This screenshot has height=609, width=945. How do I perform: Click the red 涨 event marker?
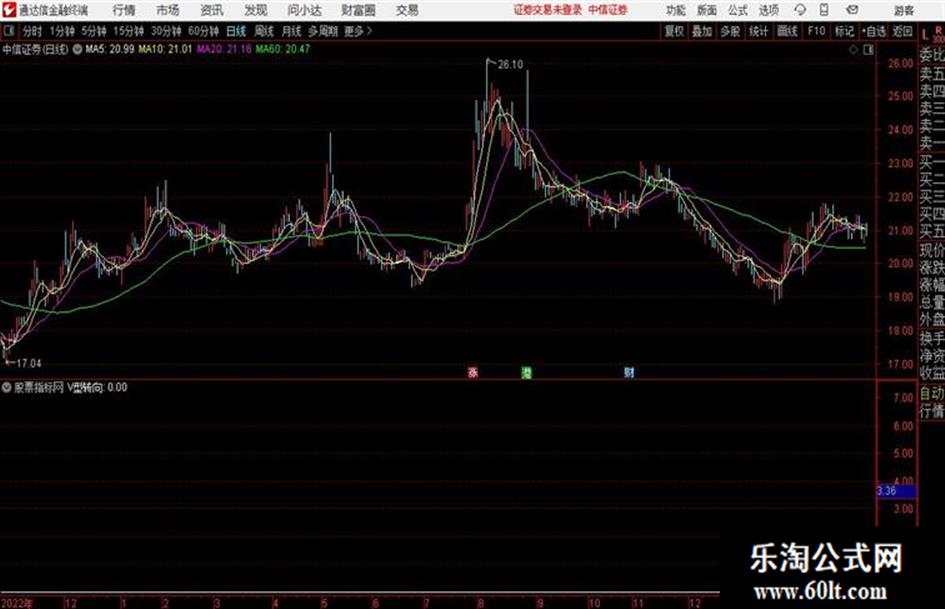click(x=473, y=373)
